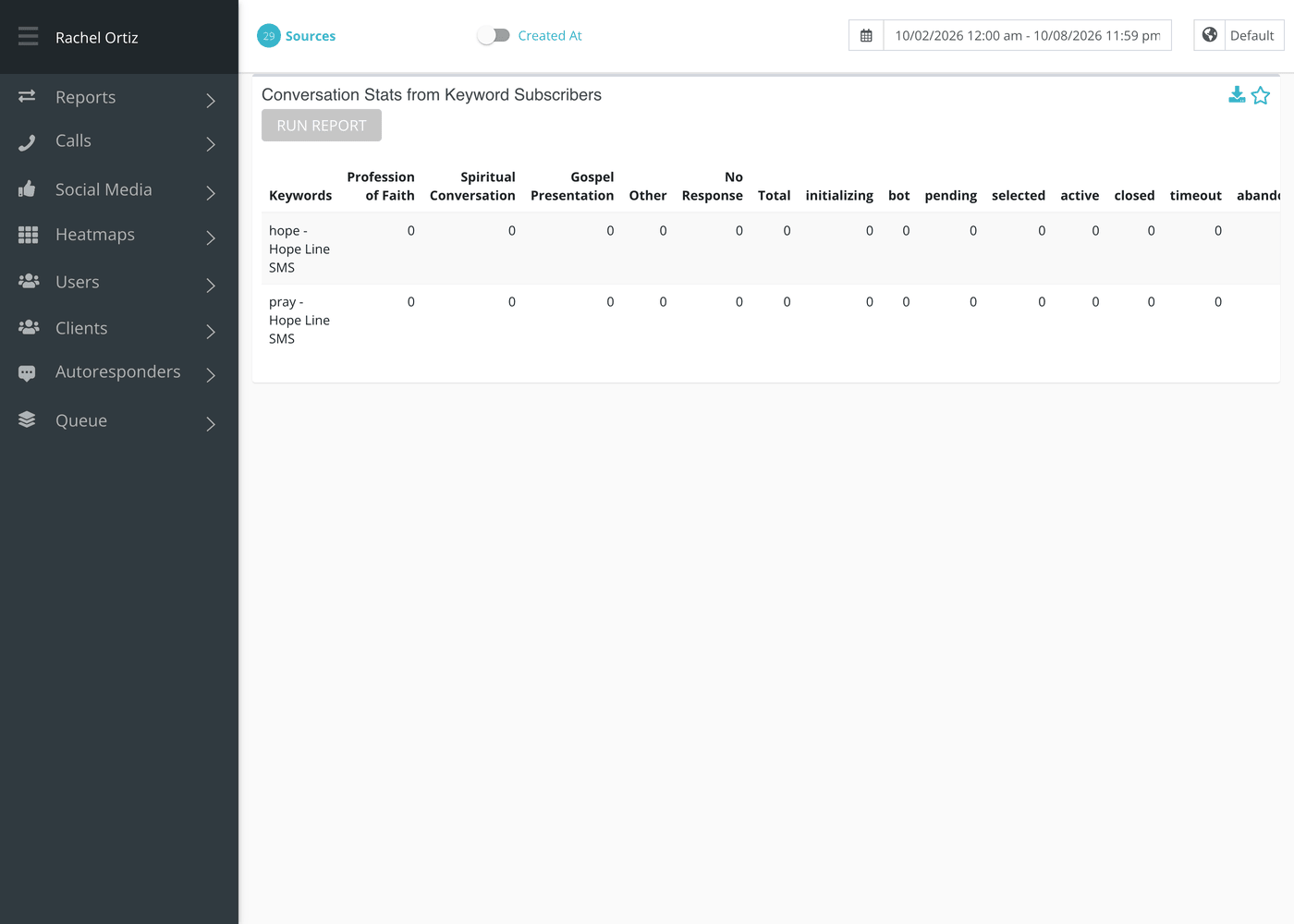Click the Queue layers icon
The height and width of the screenshot is (924, 1294).
[27, 419]
